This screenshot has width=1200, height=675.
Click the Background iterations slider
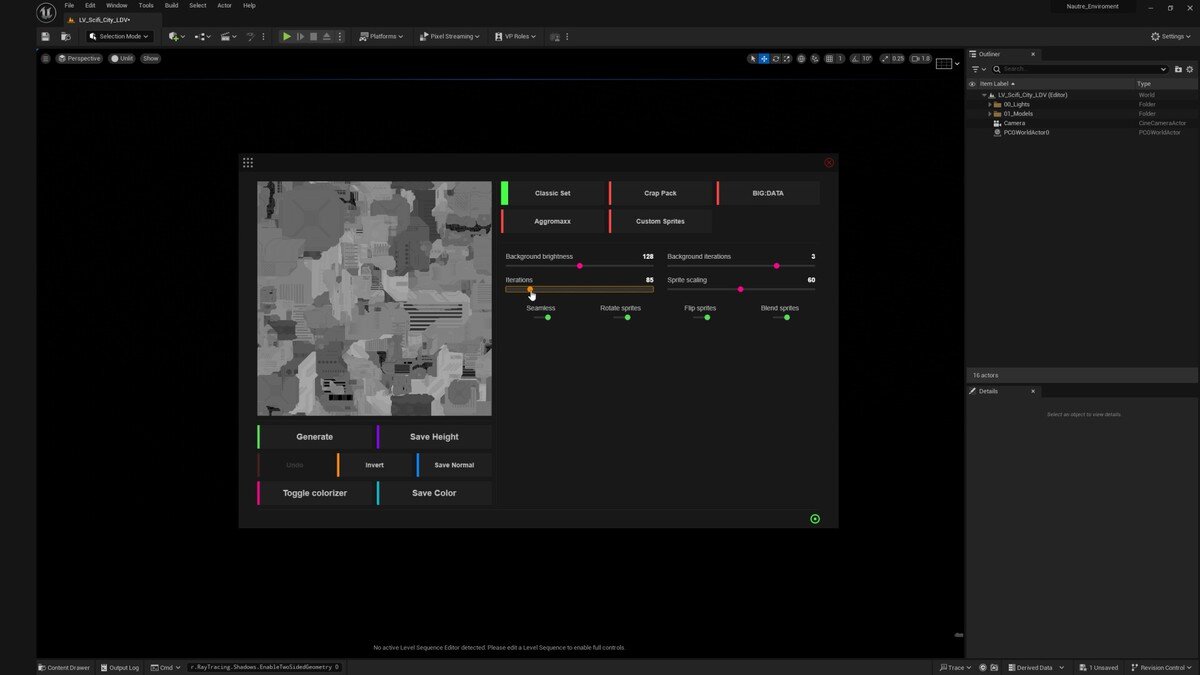(x=741, y=266)
